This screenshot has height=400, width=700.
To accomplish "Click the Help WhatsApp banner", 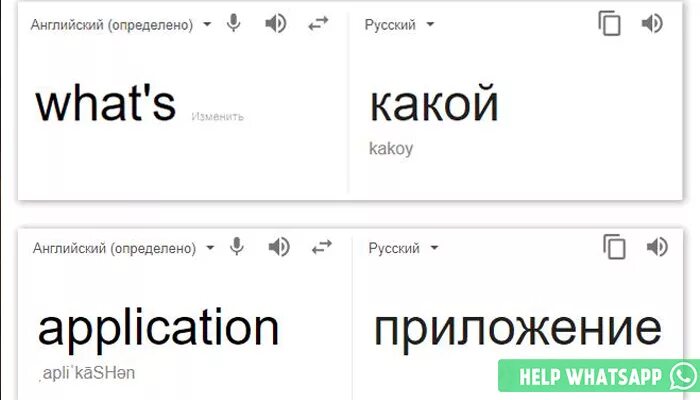I will point(599,377).
